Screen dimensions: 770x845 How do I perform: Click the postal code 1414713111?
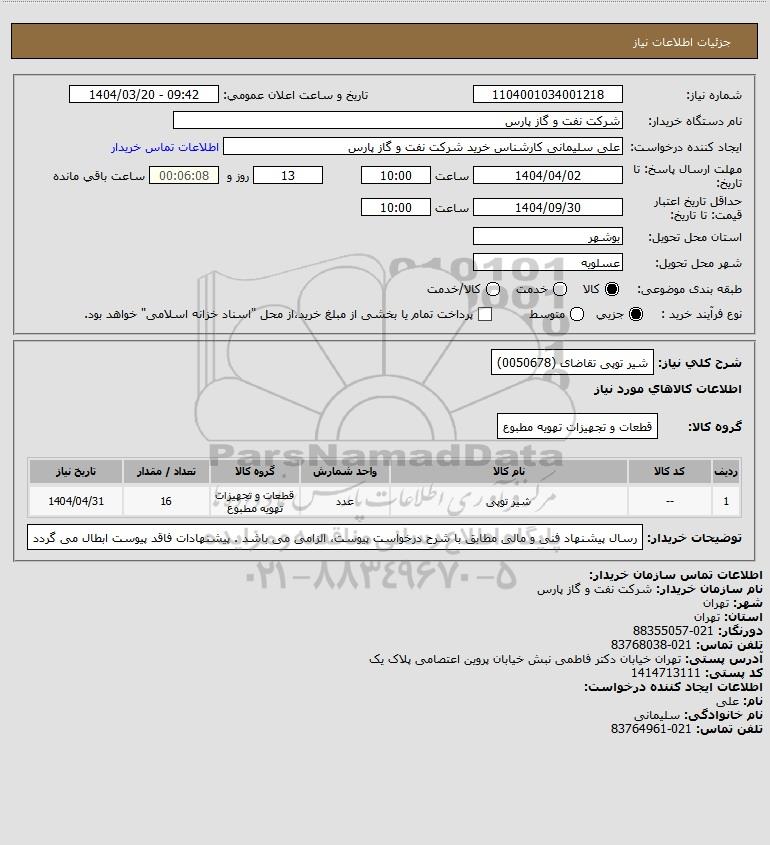click(x=665, y=673)
